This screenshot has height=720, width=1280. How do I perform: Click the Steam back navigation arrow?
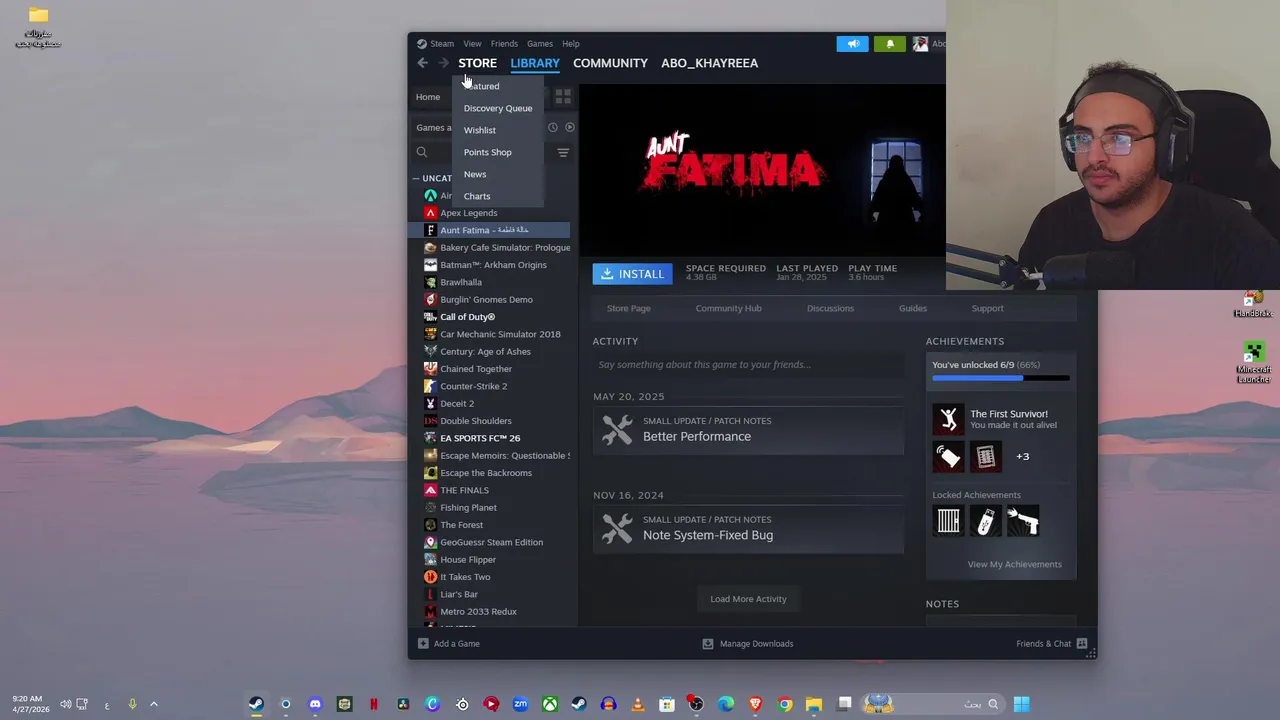pyautogui.click(x=422, y=63)
